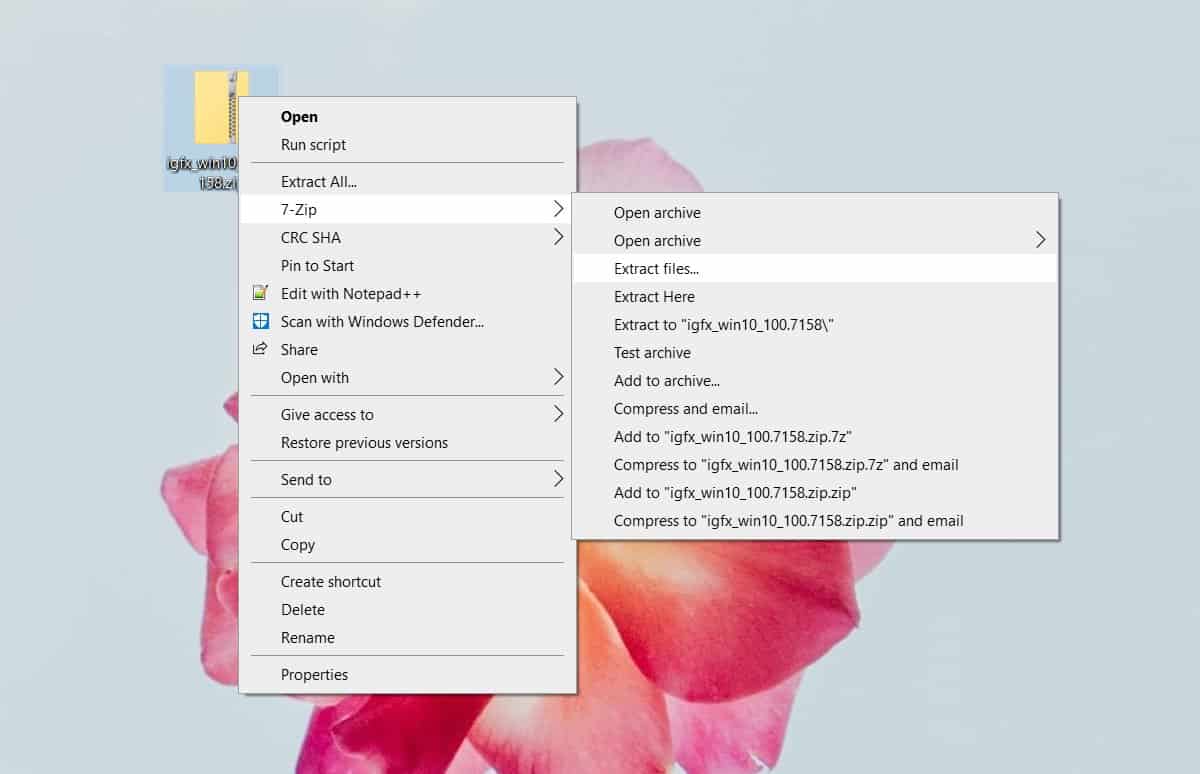Click the Notepad++ icon beside Edit with Notepad++

261,293
